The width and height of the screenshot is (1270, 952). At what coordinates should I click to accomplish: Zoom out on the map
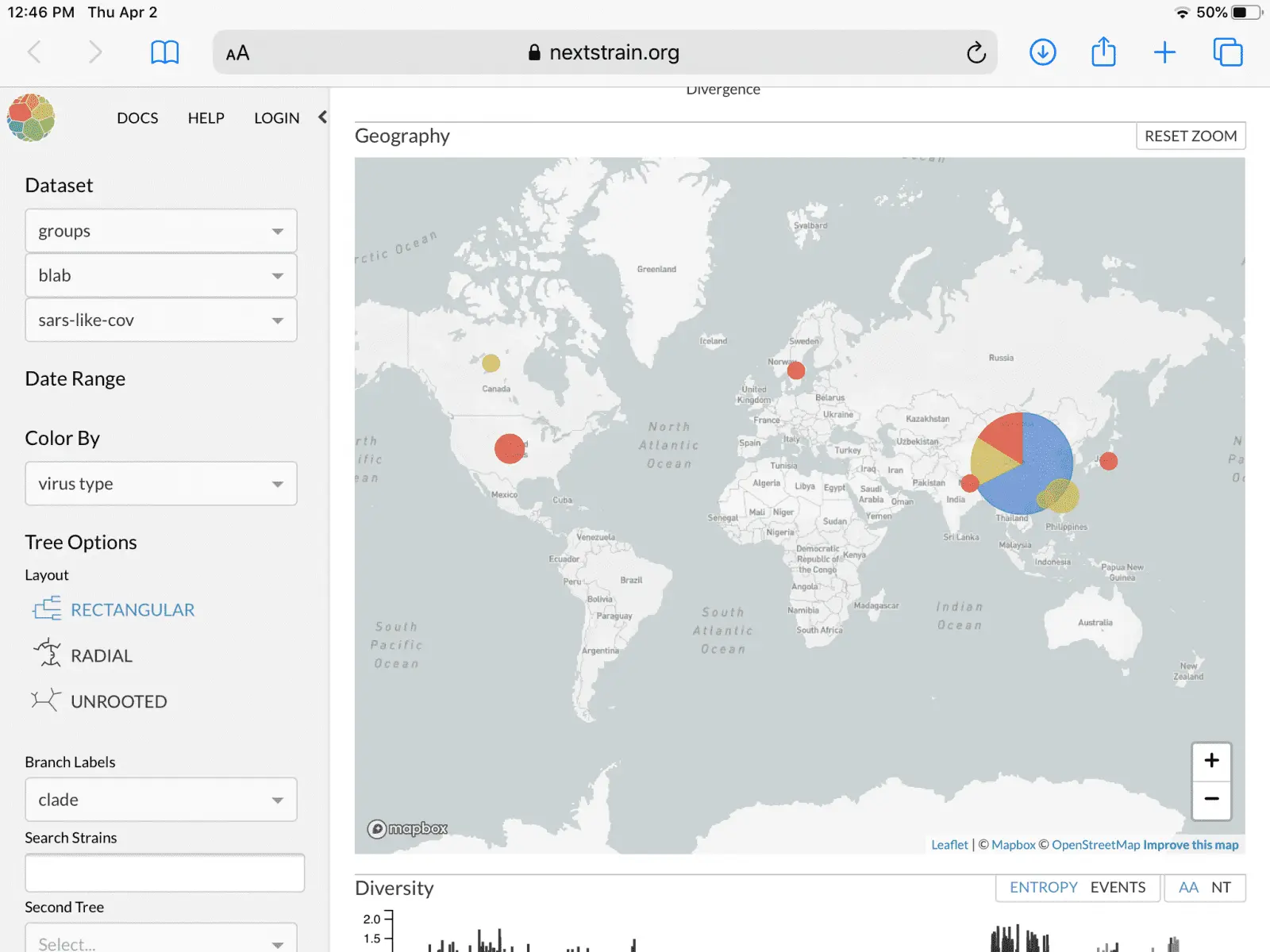pyautogui.click(x=1211, y=799)
